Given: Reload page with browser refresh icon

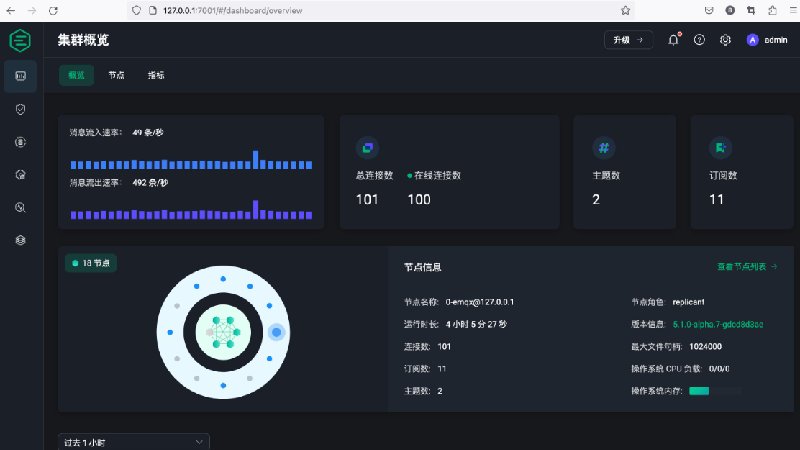Looking at the screenshot, I should click(53, 10).
